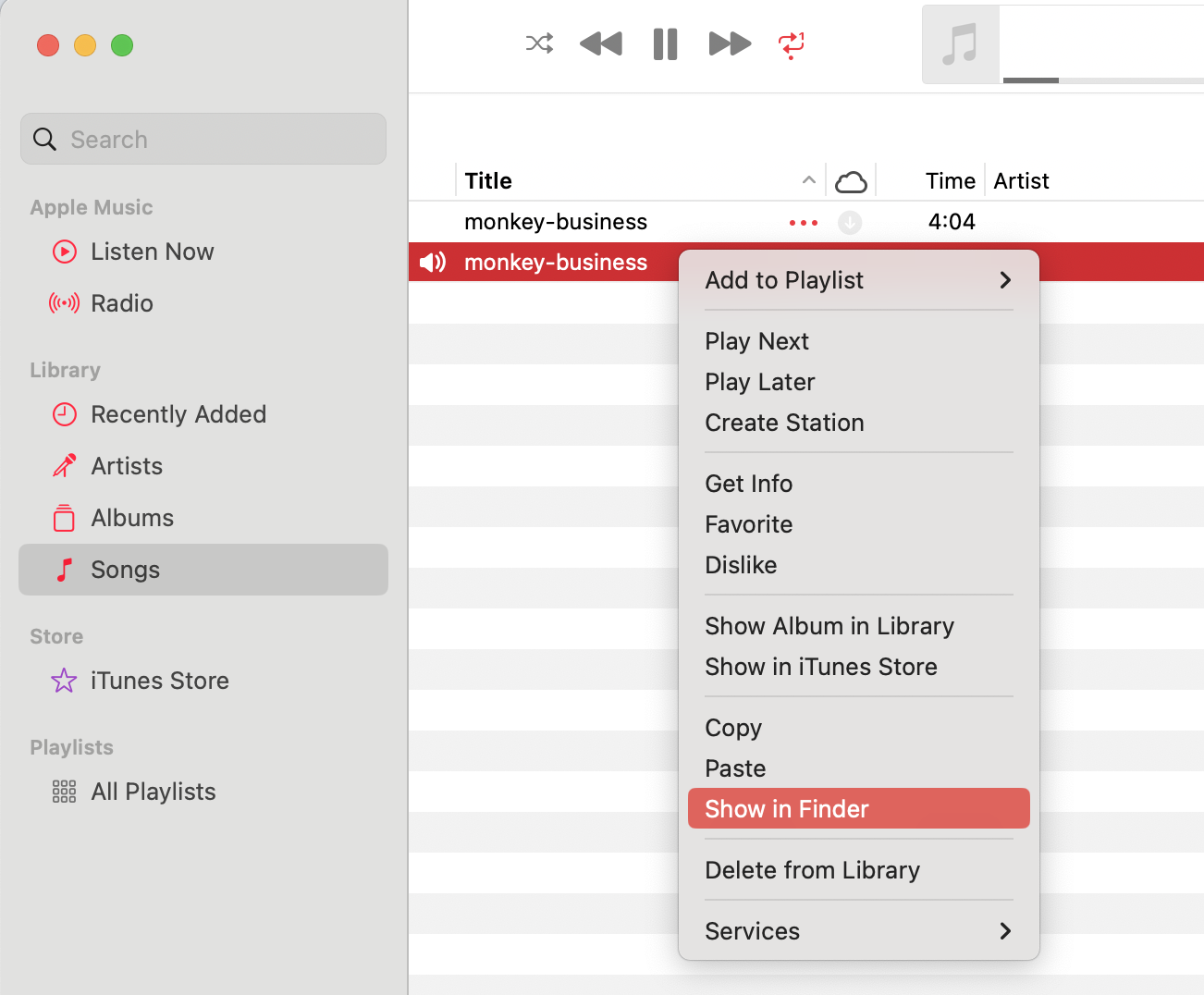Toggle the repeat-one mode
This screenshot has width=1204, height=995.
791,43
